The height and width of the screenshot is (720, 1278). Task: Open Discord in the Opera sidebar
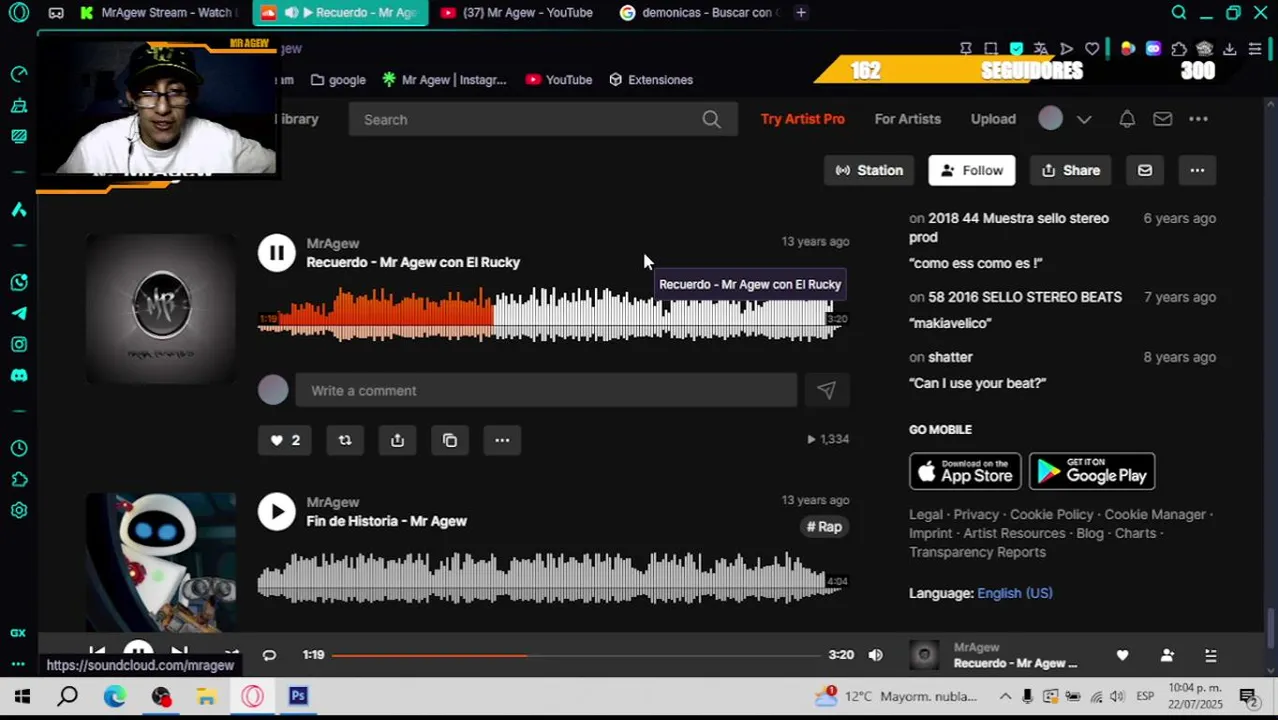click(19, 376)
